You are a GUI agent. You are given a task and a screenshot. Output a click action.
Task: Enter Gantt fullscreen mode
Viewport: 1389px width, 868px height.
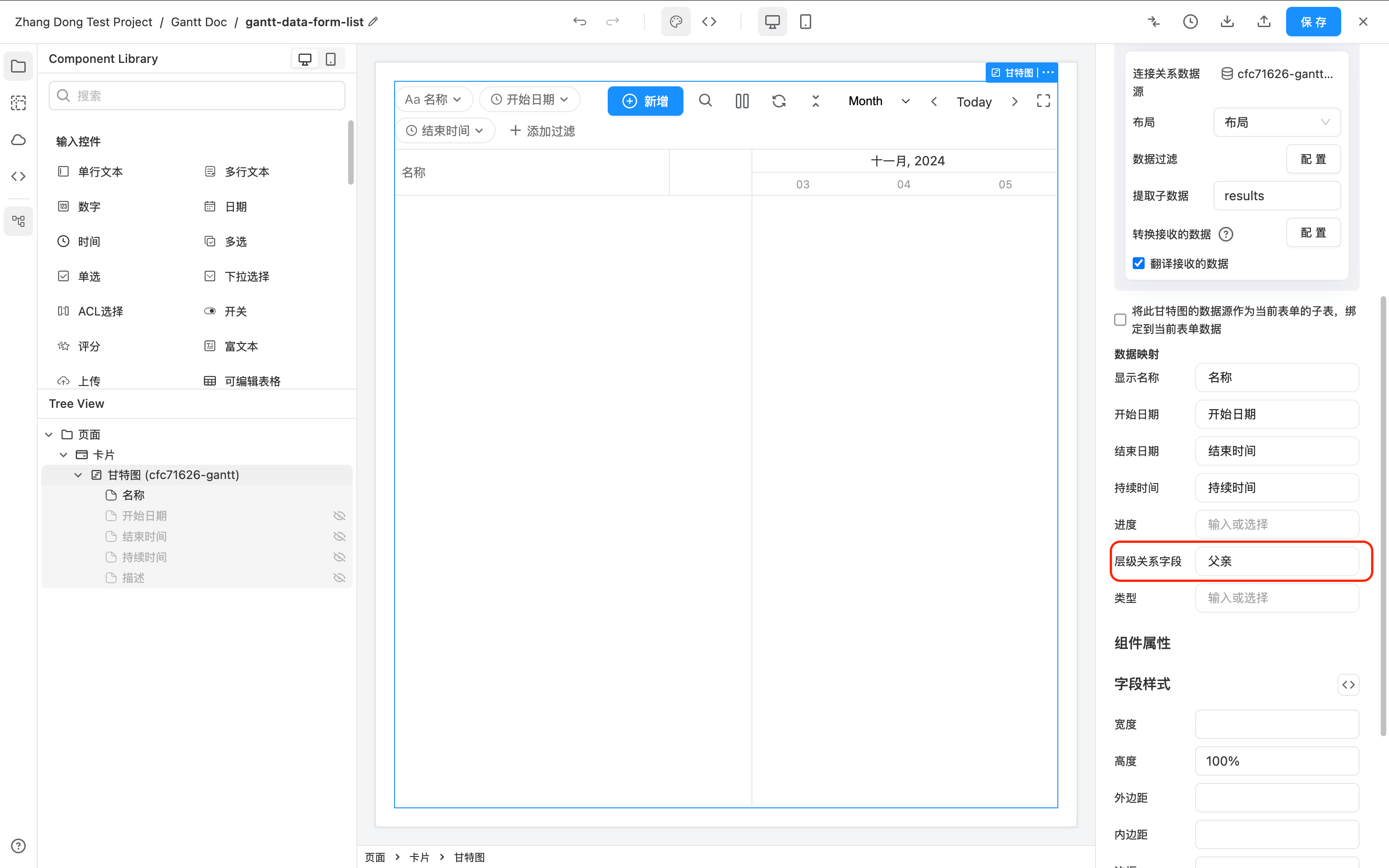[1044, 101]
